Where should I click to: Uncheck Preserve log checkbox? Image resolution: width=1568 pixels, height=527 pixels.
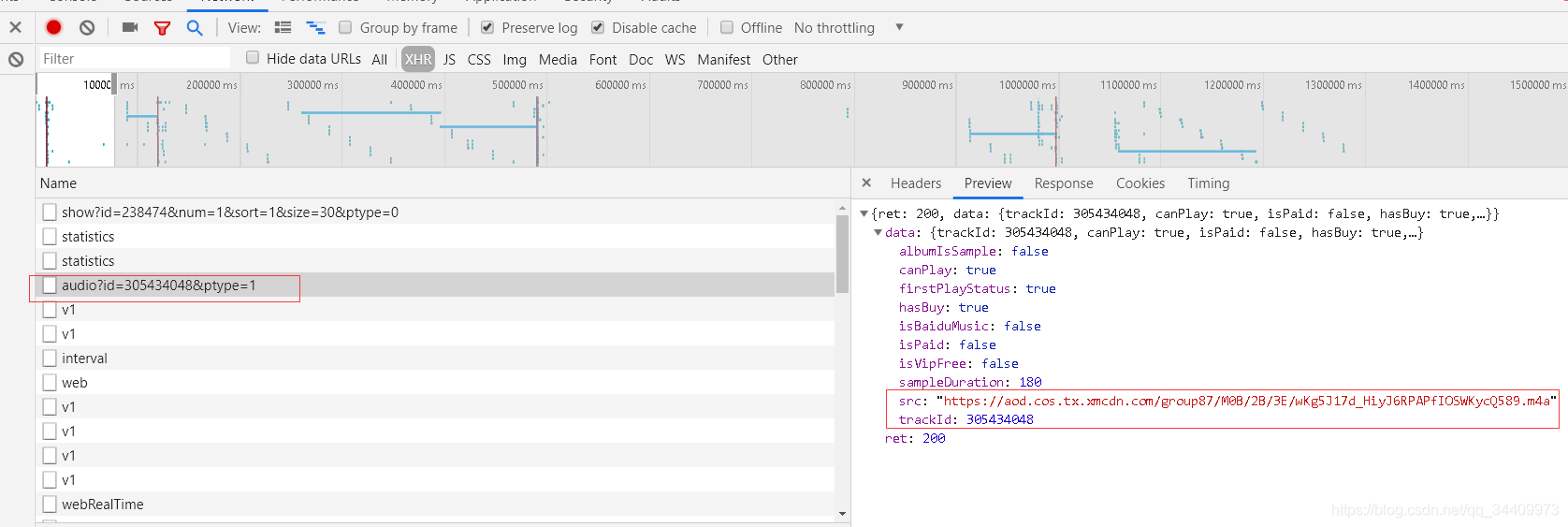coord(487,27)
